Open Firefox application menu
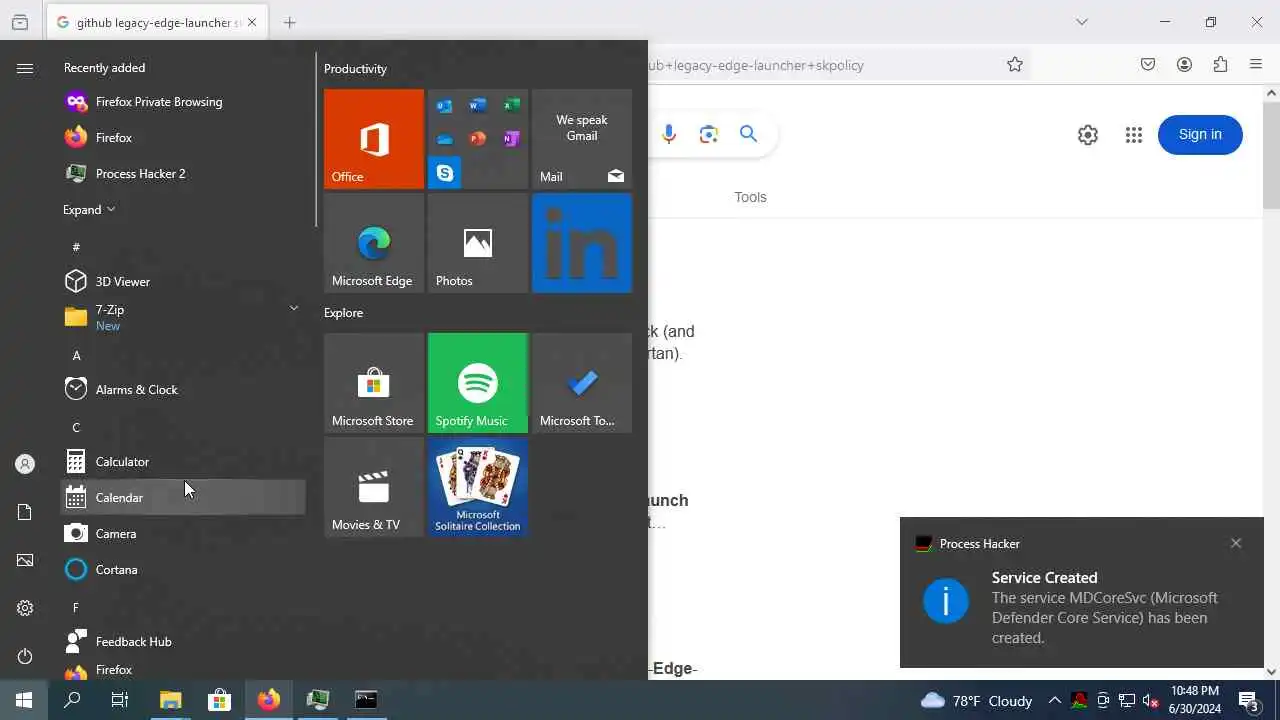This screenshot has height=720, width=1280. pyautogui.click(x=1256, y=65)
